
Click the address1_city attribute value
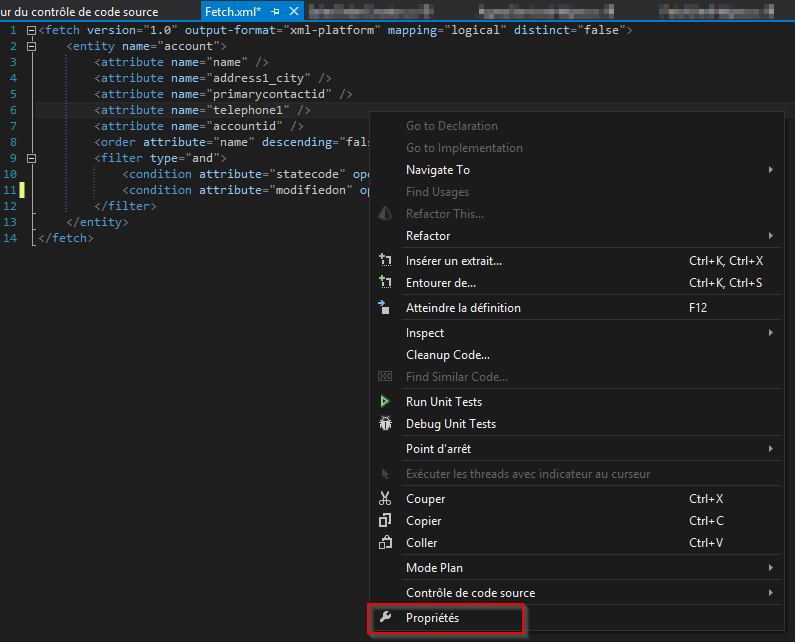click(258, 78)
